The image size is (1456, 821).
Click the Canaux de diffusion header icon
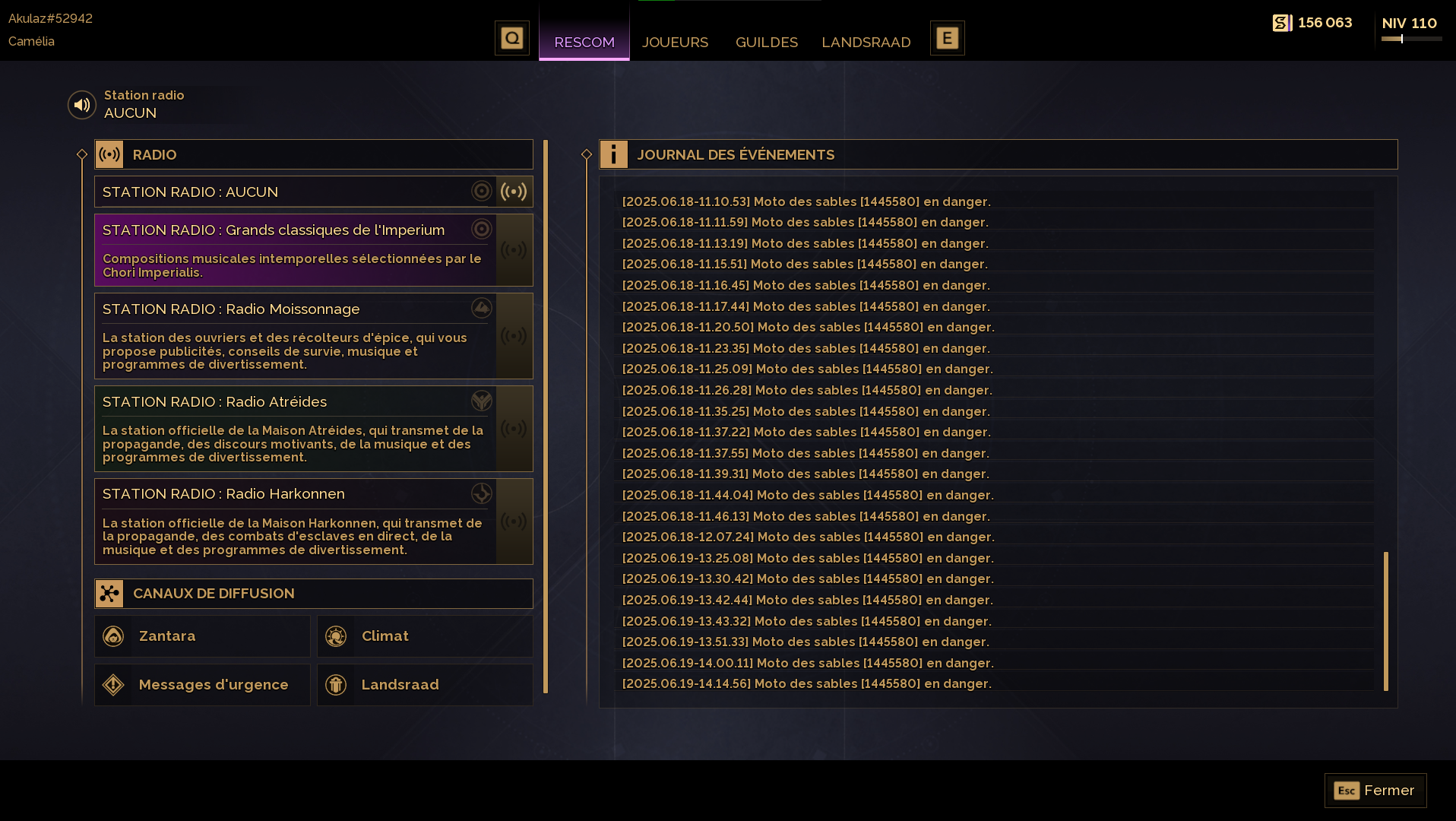[109, 594]
